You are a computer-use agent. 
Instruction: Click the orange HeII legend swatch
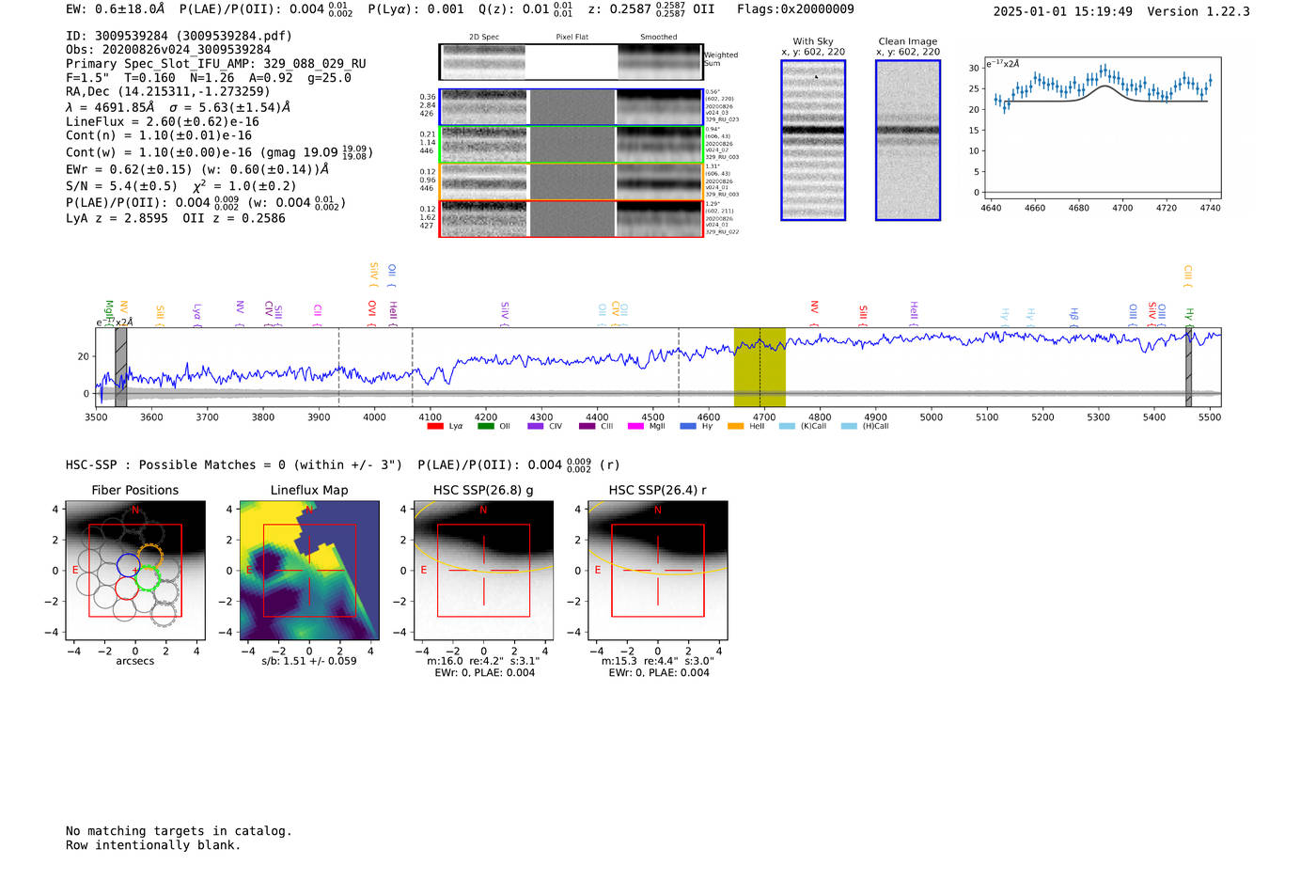click(735, 426)
